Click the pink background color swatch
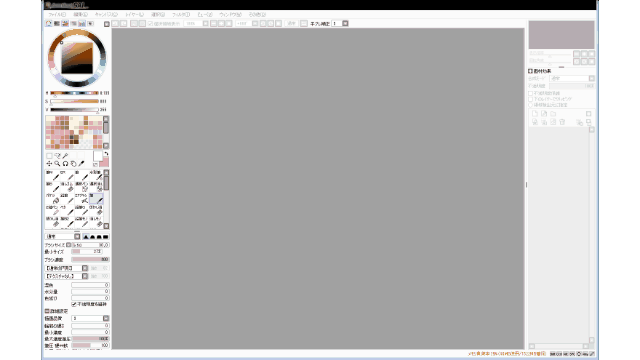640x360 pixels. [x=105, y=162]
